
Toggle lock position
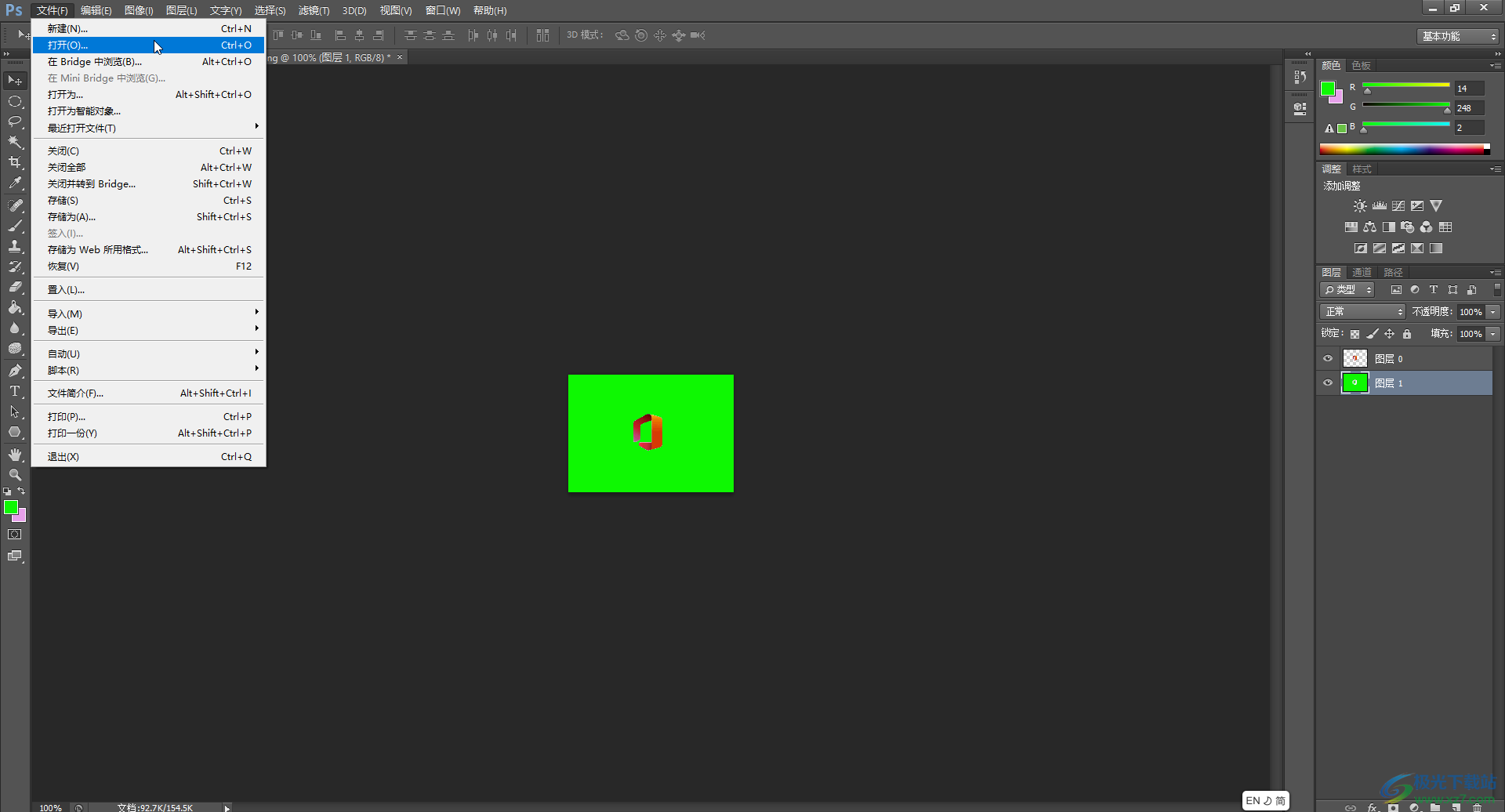[1390, 334]
